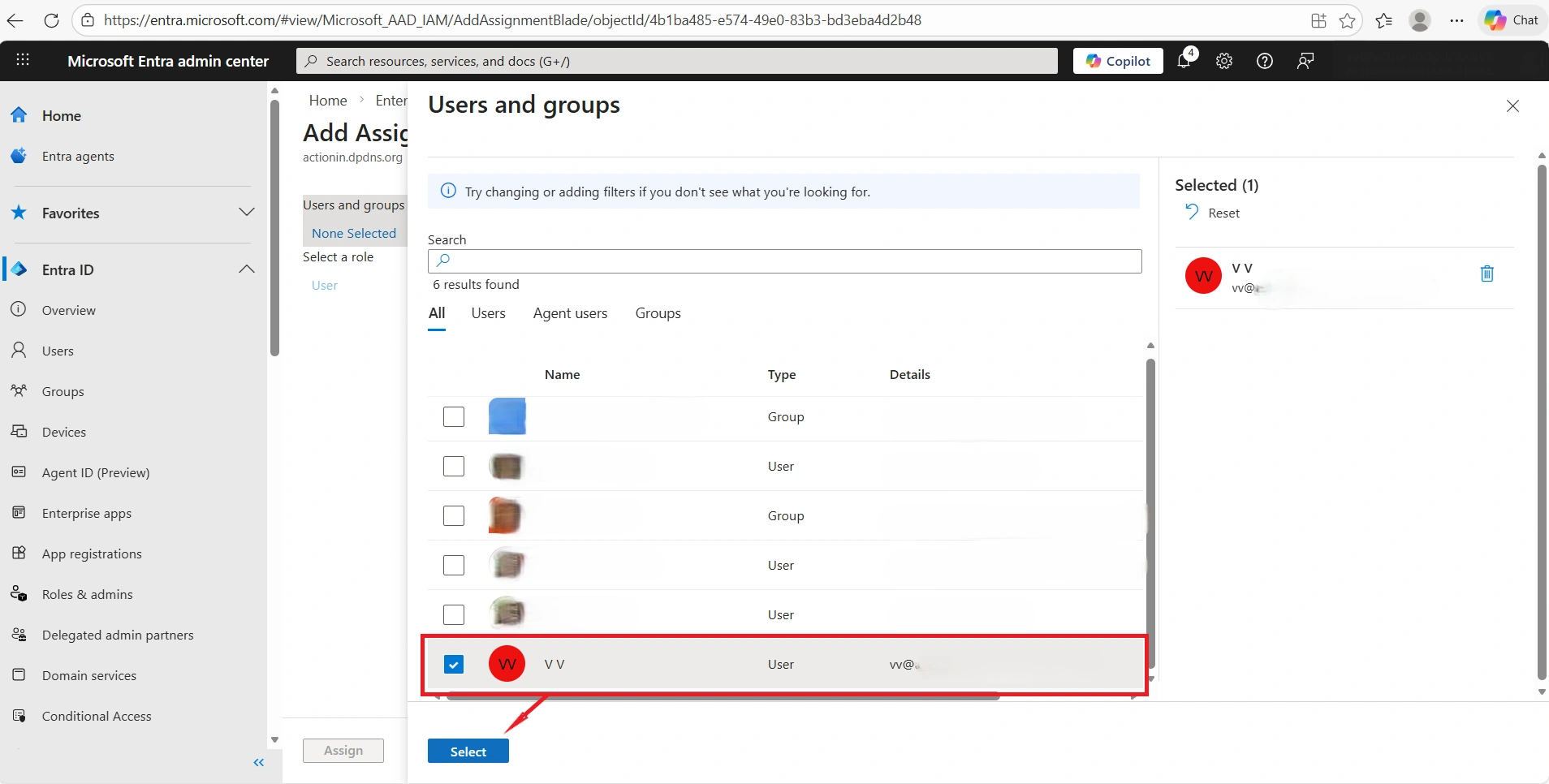Screen dimensions: 1549x784
Task: Click None Selected link under Users and groups
Action: (354, 233)
